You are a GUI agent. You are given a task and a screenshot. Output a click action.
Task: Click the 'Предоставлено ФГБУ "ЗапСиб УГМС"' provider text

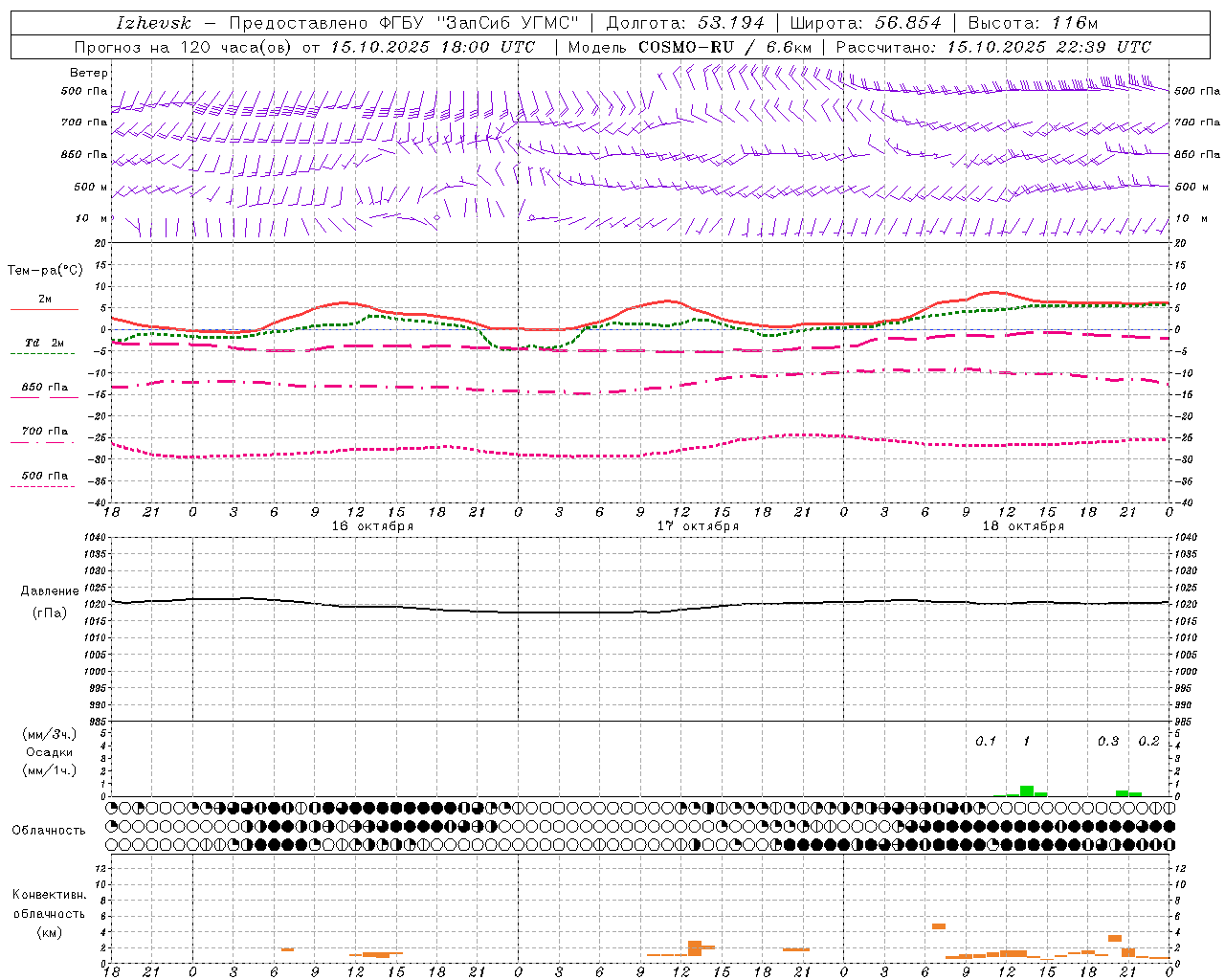(404, 23)
